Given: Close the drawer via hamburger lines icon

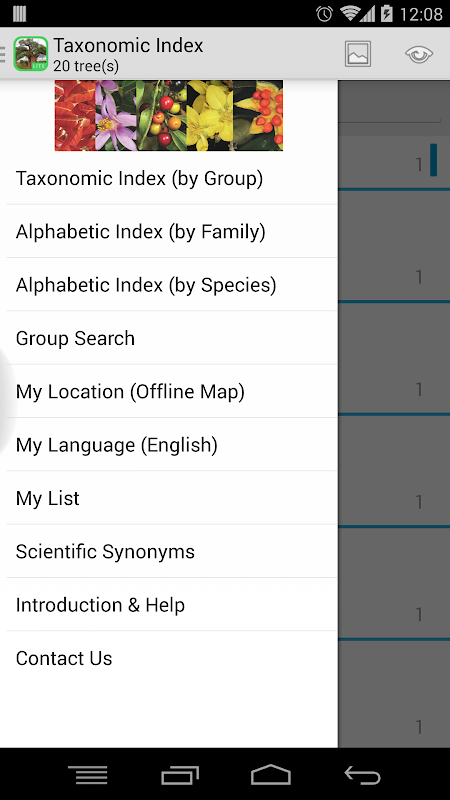Looking at the screenshot, I should 3,54.
